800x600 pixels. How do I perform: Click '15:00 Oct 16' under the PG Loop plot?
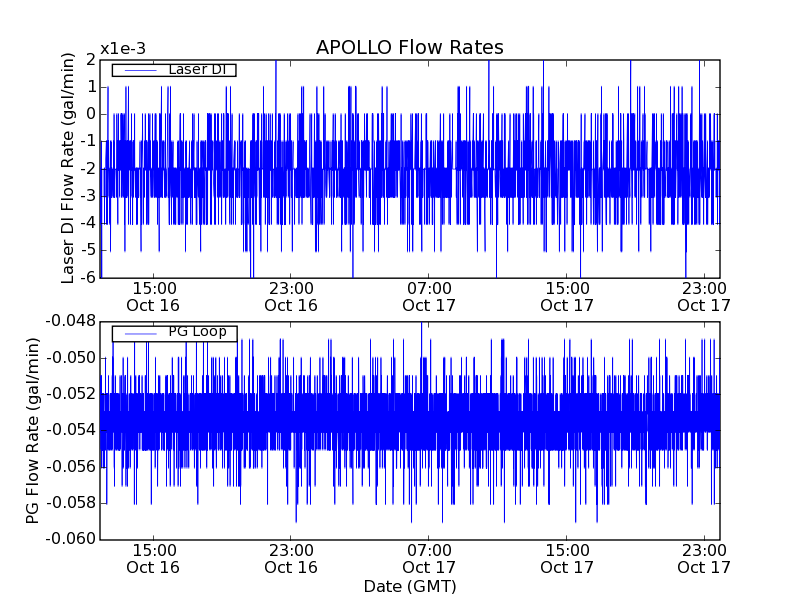coord(153,559)
